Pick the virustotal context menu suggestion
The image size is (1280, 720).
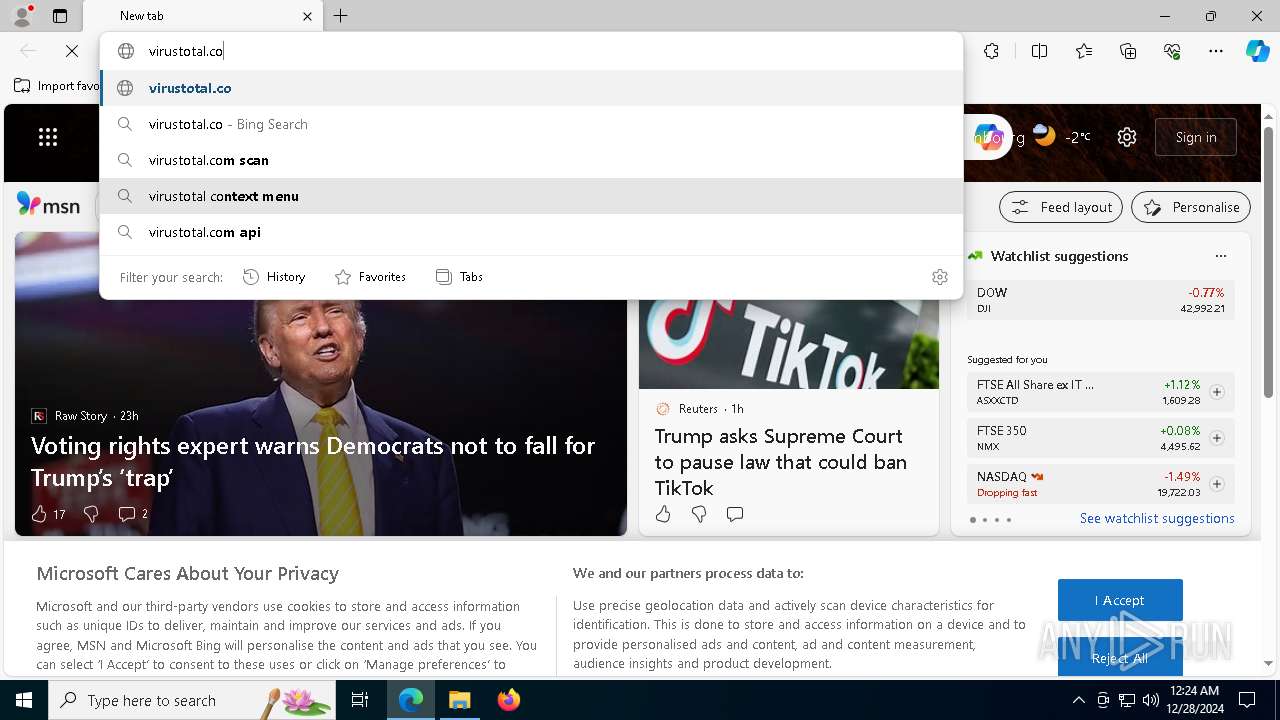531,196
